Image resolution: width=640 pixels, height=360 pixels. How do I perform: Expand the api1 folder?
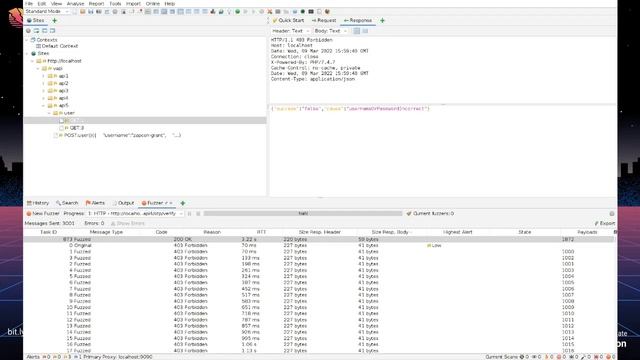[x=44, y=76]
